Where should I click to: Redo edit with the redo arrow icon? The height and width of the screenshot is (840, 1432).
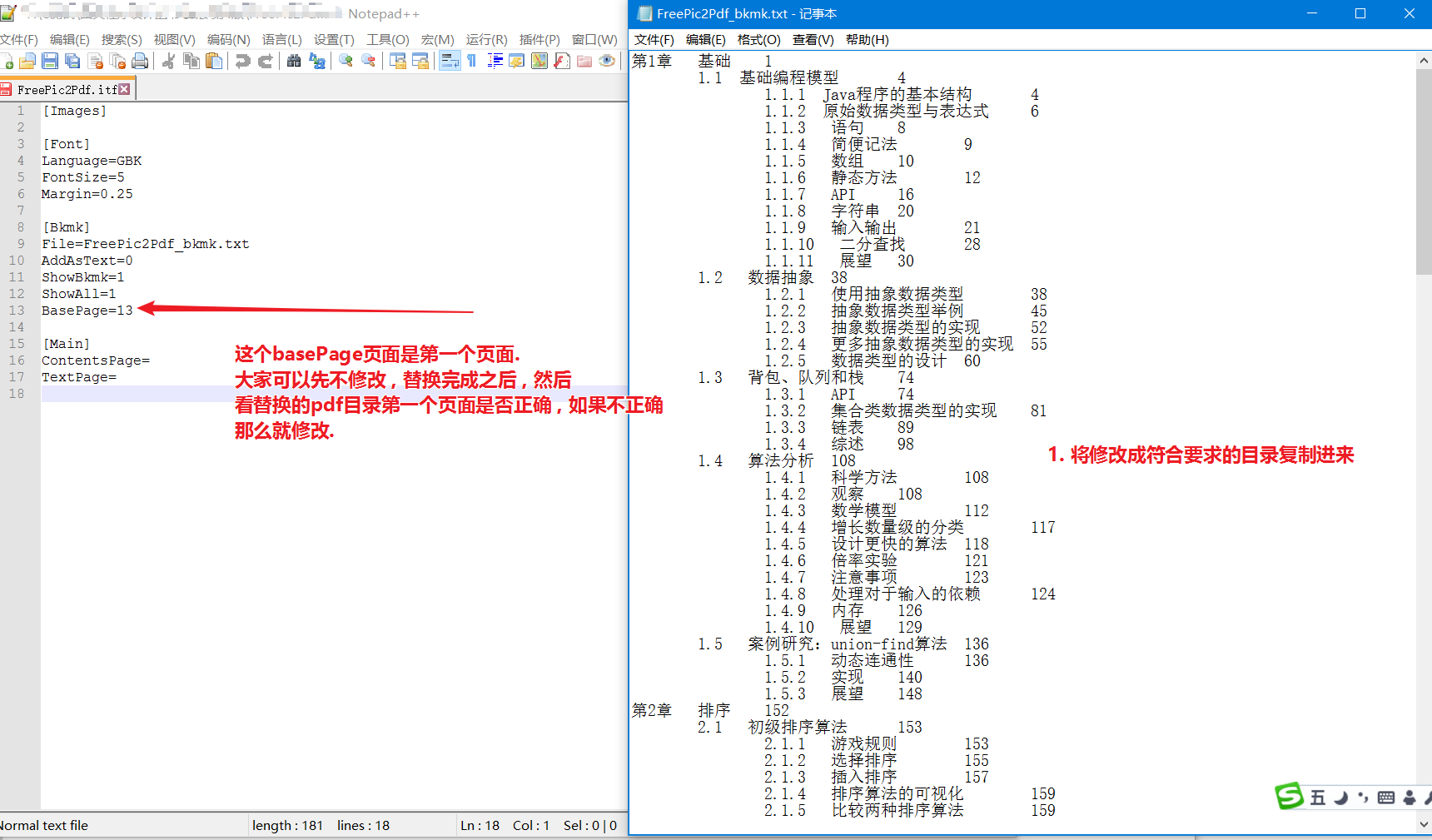pyautogui.click(x=266, y=61)
